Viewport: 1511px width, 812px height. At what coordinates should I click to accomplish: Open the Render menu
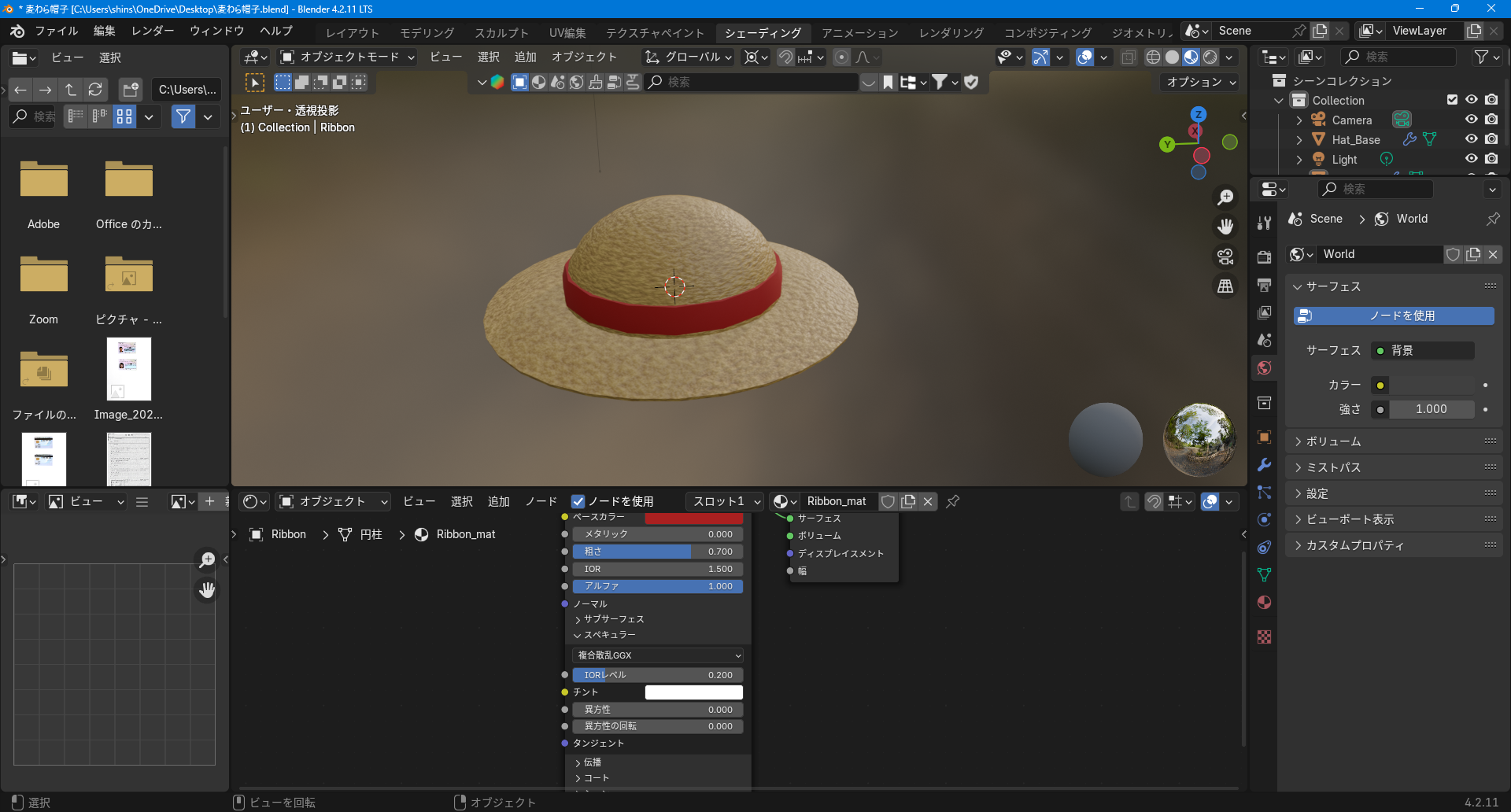pos(153,31)
